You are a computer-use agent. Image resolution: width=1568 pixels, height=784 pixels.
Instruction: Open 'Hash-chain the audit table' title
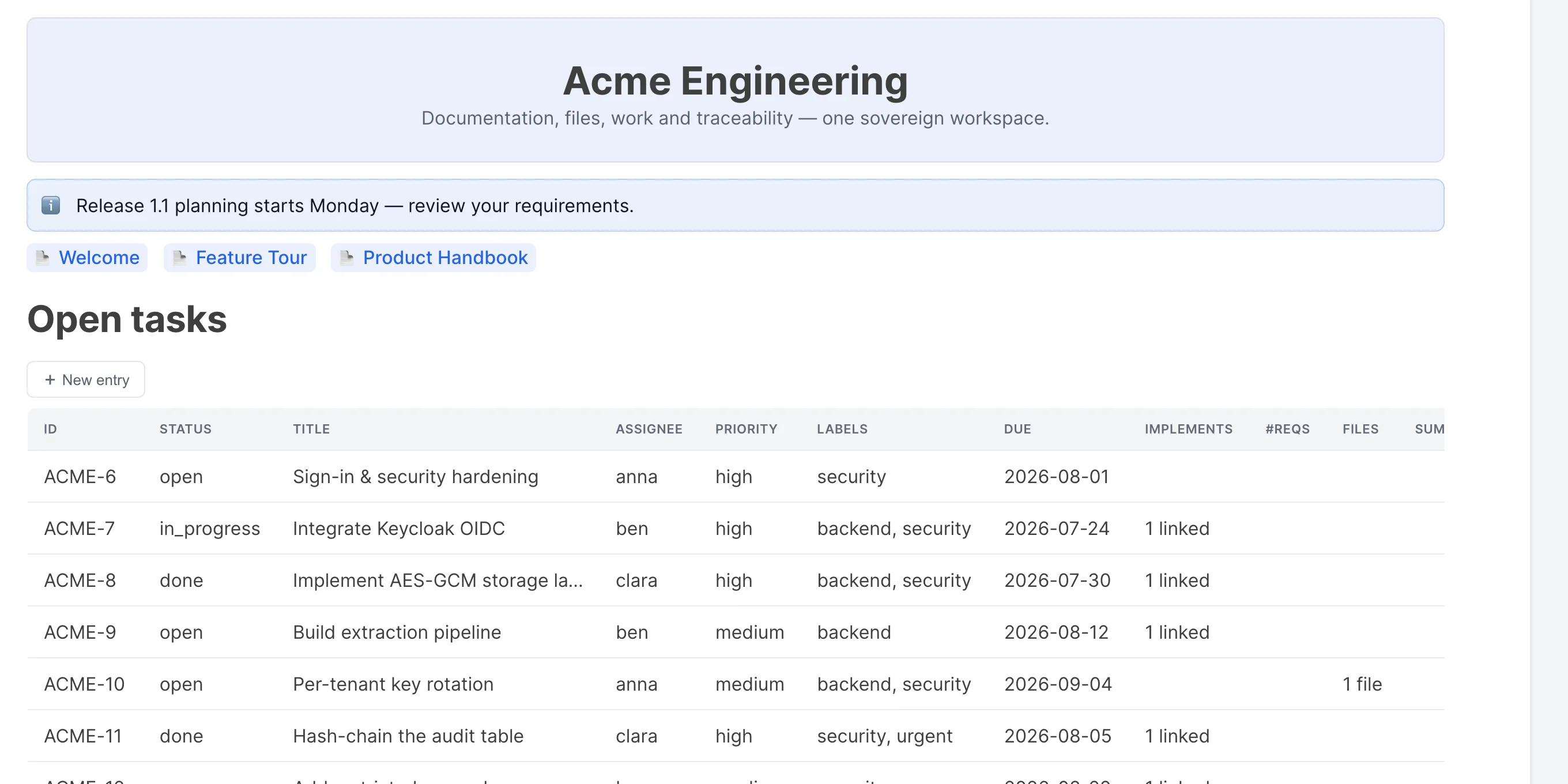408,736
